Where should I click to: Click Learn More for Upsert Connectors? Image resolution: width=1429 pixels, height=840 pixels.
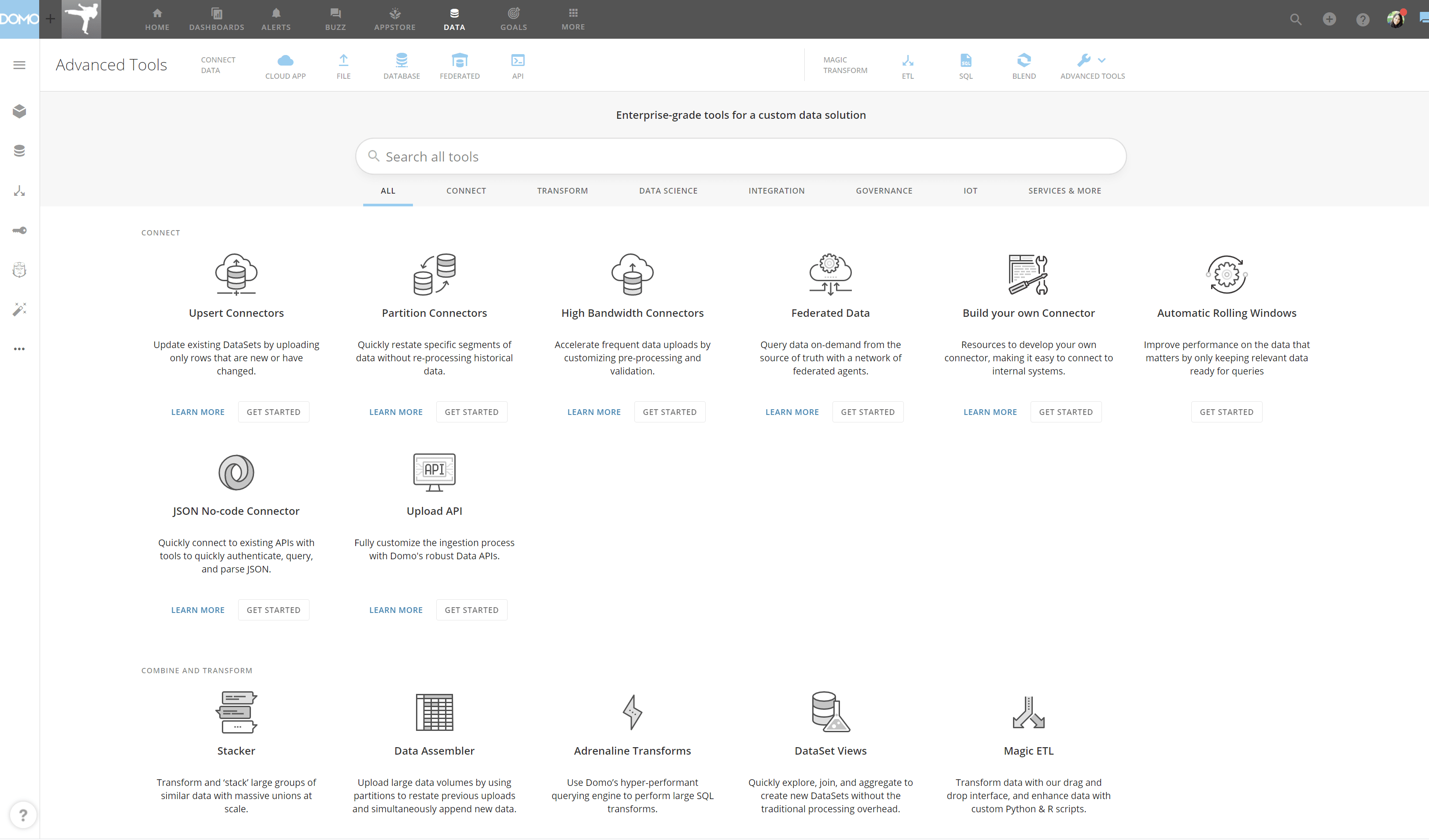tap(198, 412)
